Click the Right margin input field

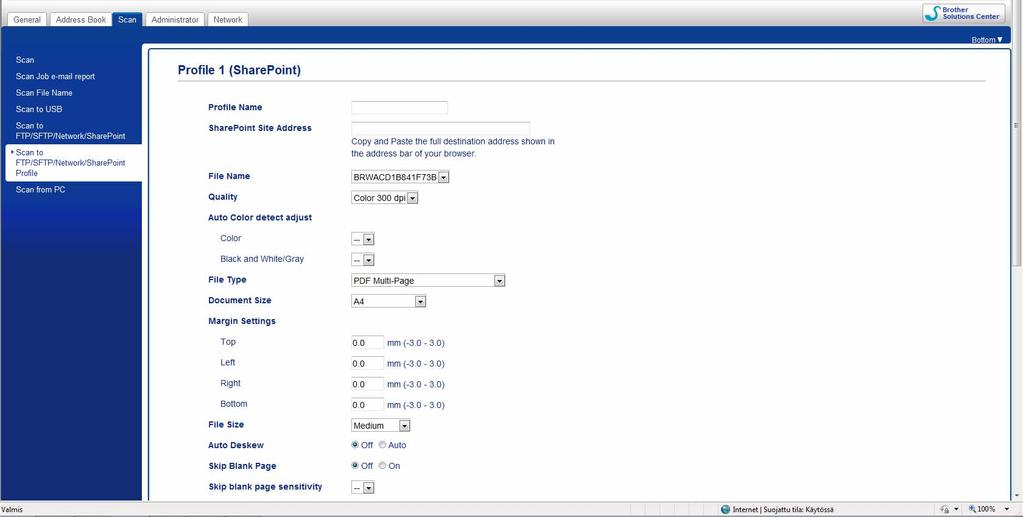pos(367,384)
